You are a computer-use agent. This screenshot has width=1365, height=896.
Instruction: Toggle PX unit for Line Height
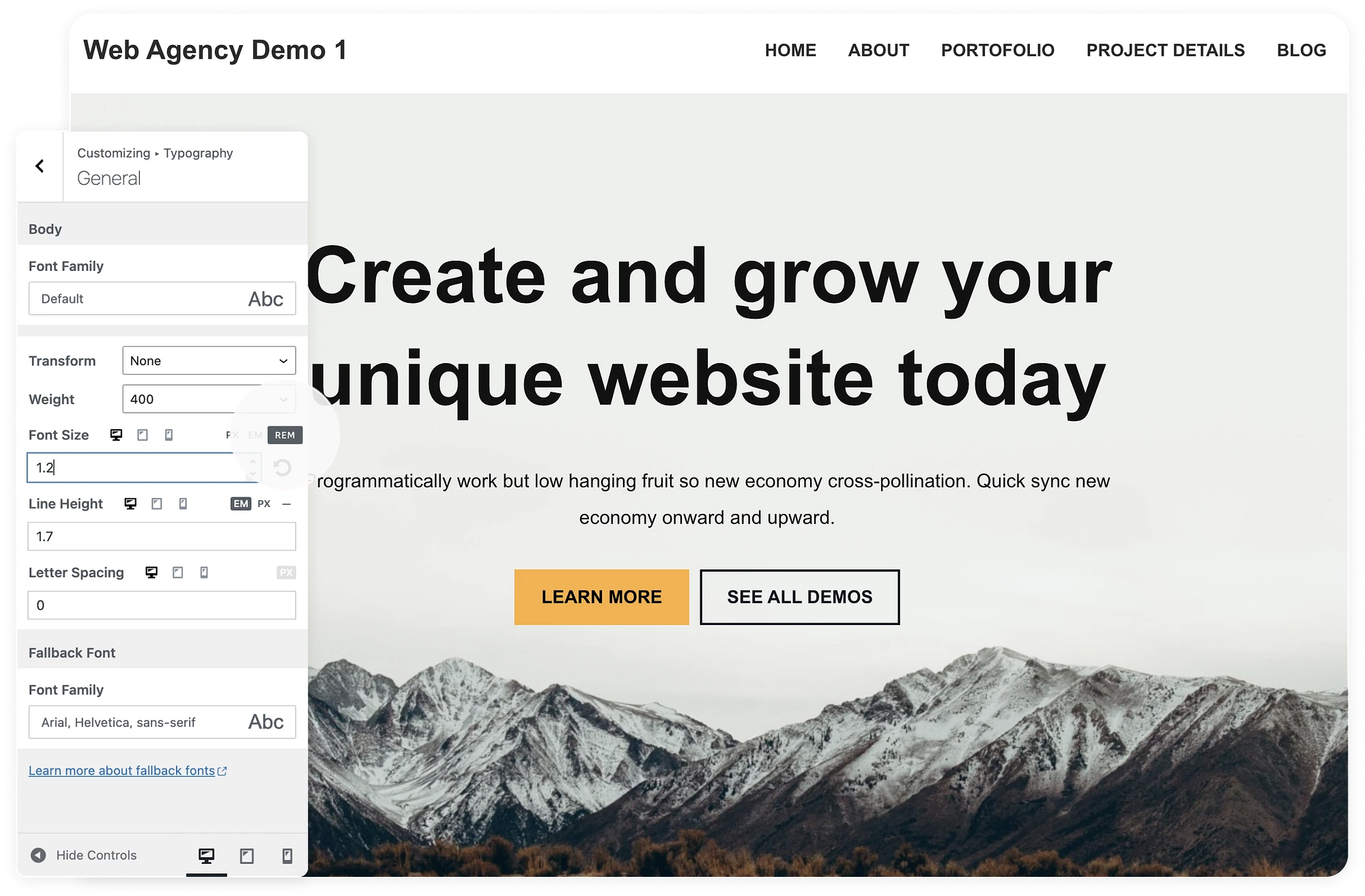[x=263, y=503]
